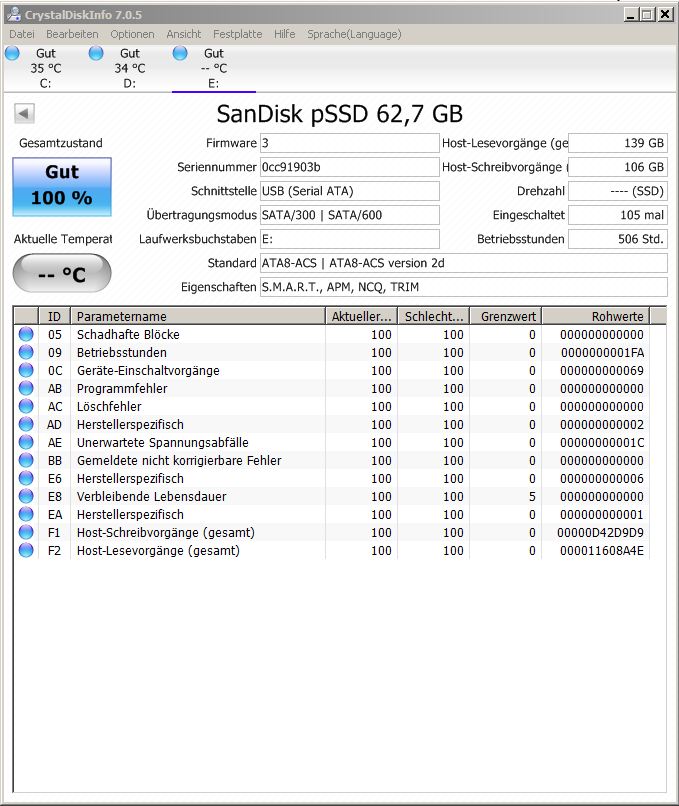The image size is (679, 806).
Task: Click the Host-Lesevorgänge value 139 GB
Action: (x=618, y=143)
